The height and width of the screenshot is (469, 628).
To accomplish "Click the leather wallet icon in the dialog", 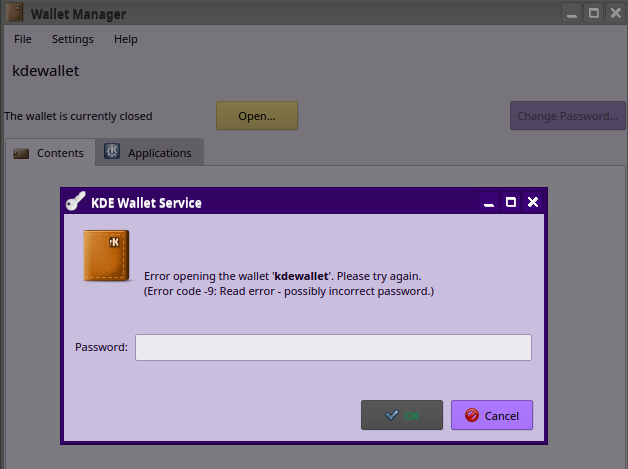I will coord(105,256).
